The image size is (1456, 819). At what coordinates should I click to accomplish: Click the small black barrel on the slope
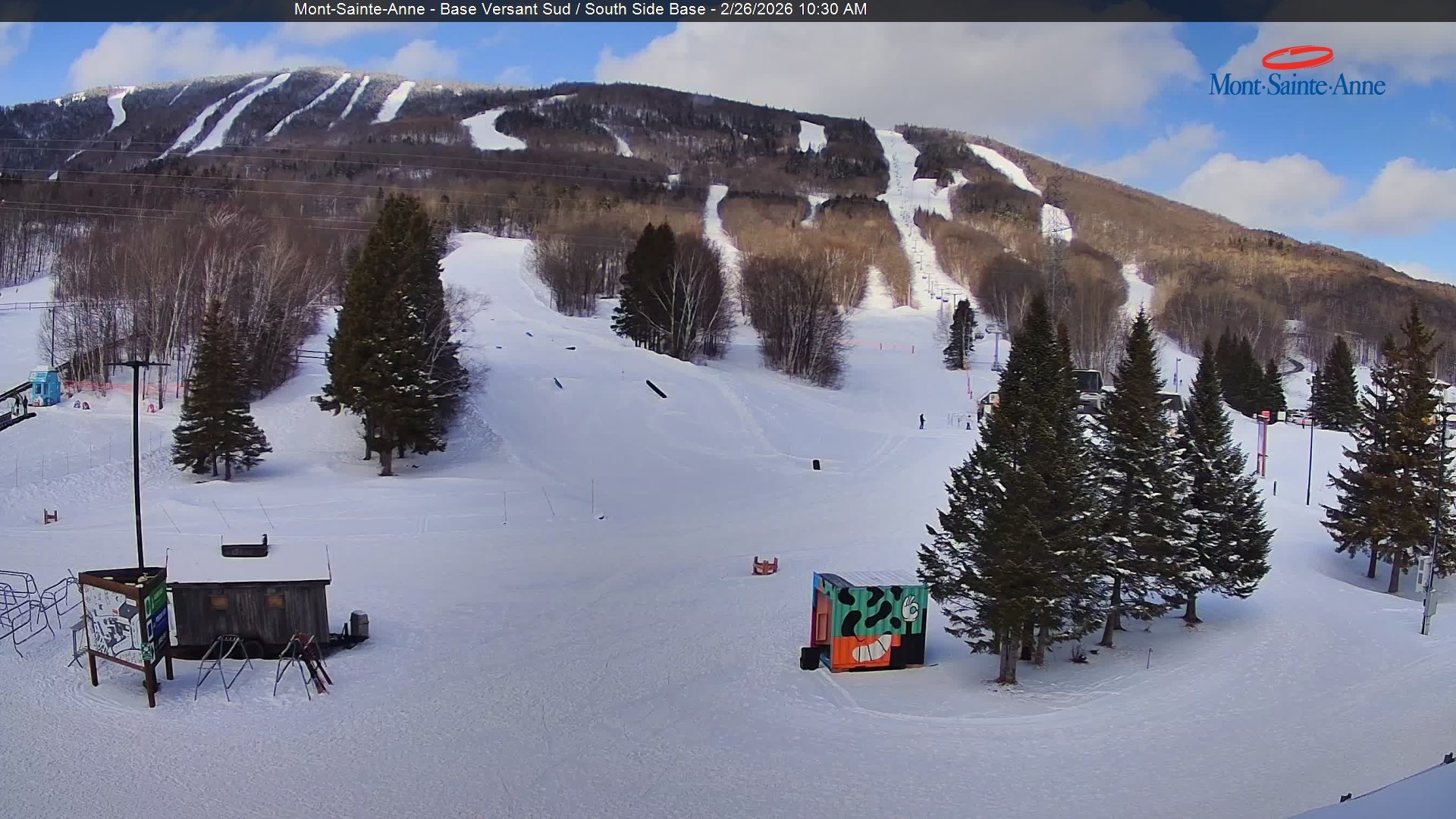[x=816, y=464]
